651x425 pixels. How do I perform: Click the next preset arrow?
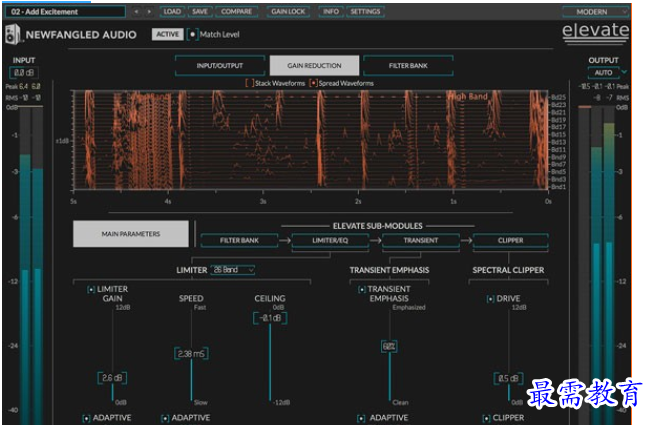click(147, 12)
